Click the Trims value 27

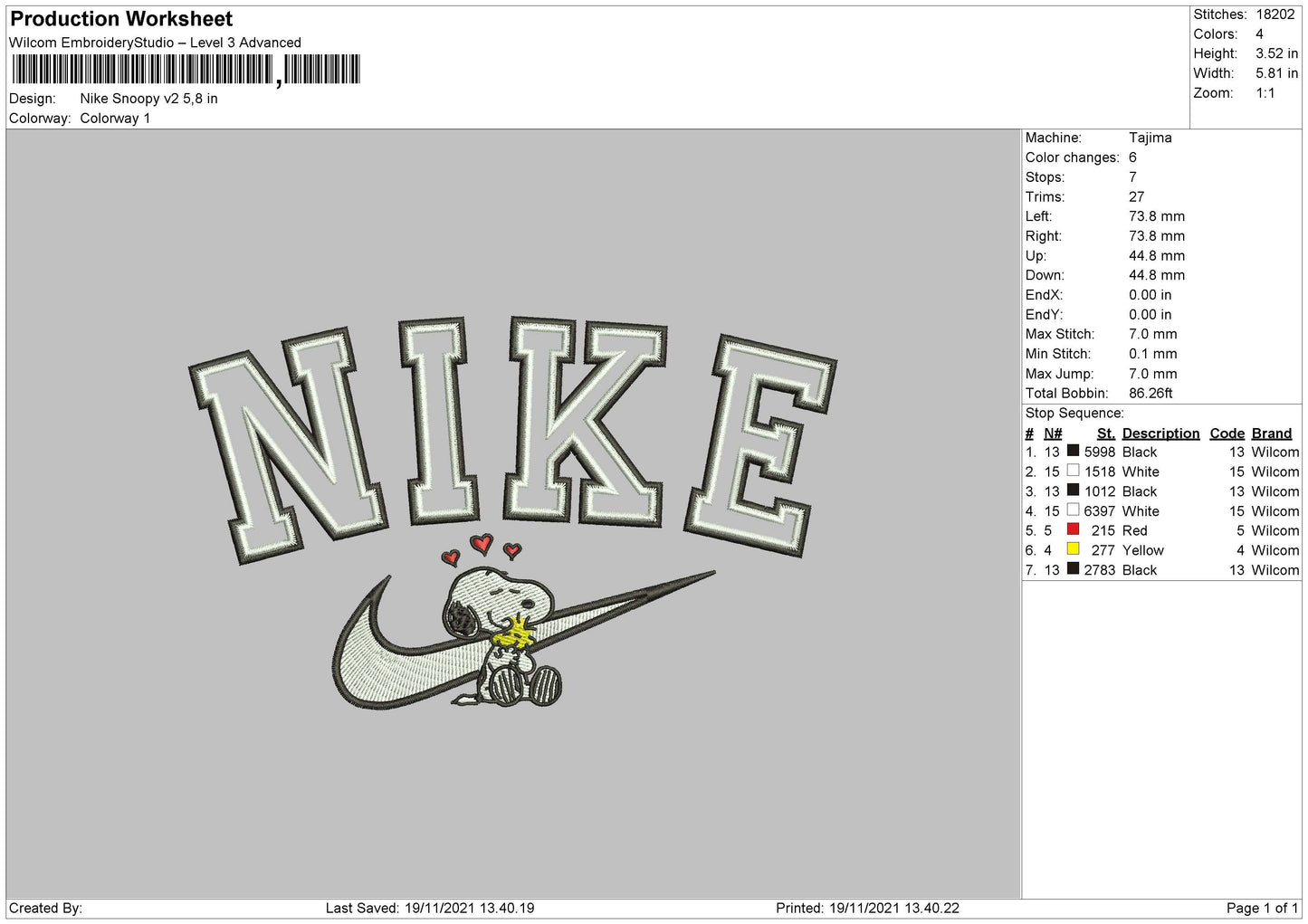[1136, 197]
